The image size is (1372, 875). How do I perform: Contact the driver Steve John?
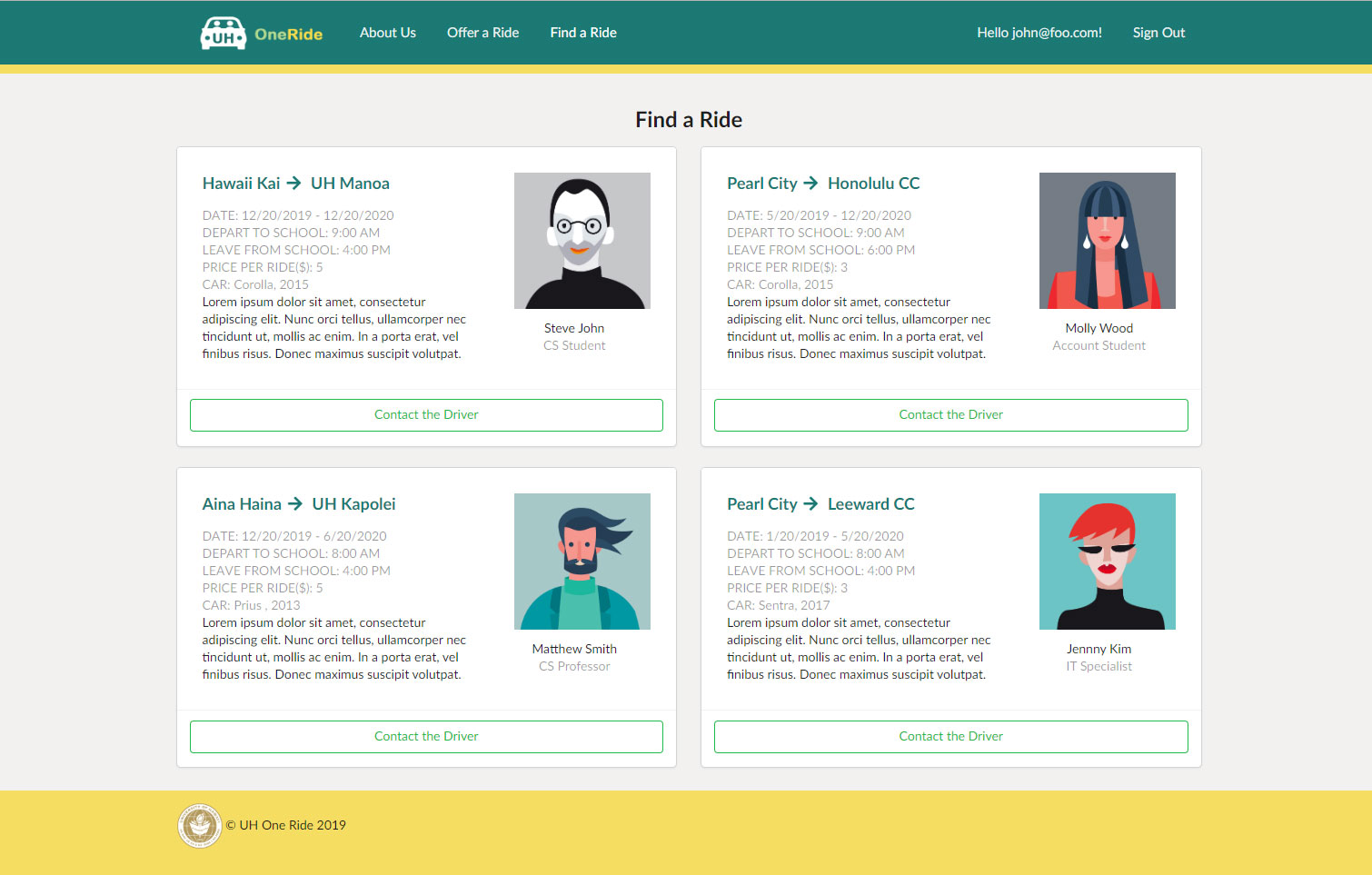point(426,415)
